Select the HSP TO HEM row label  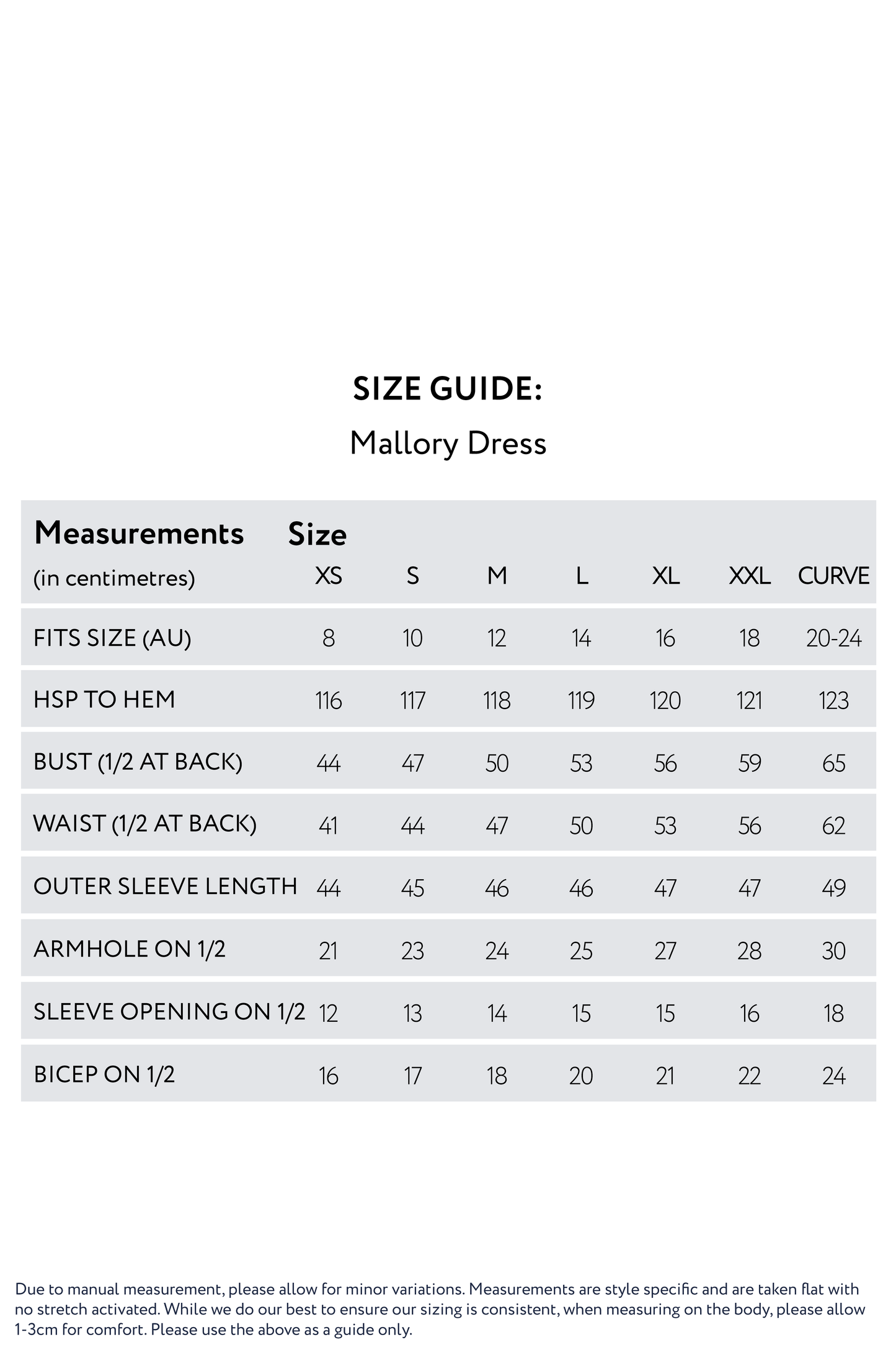pos(104,700)
